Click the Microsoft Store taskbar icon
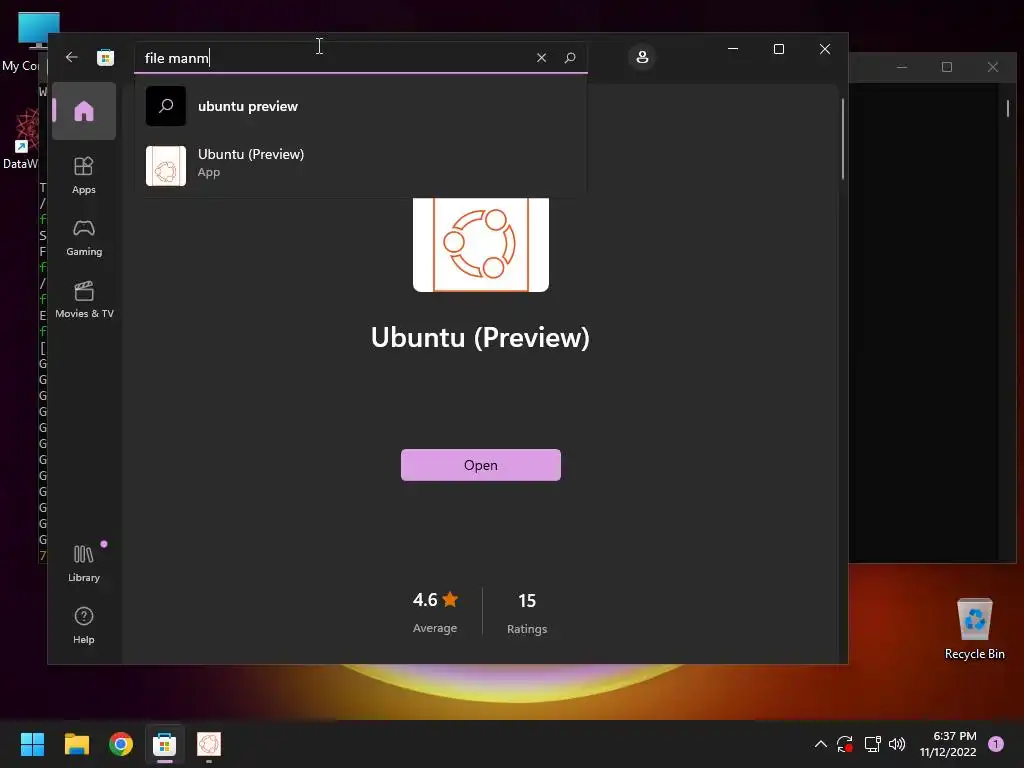This screenshot has width=1024, height=768. (165, 744)
